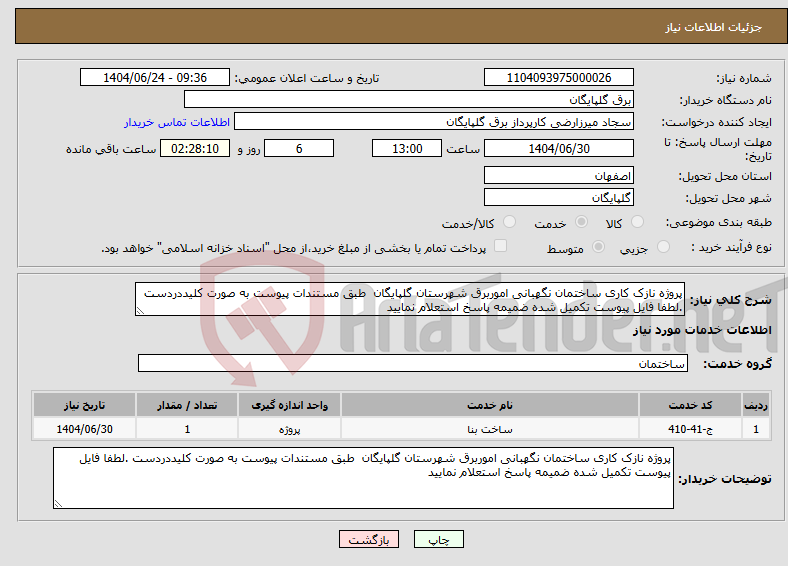
Task: Click the توضیحات خریدار notes text area
Action: (x=363, y=478)
